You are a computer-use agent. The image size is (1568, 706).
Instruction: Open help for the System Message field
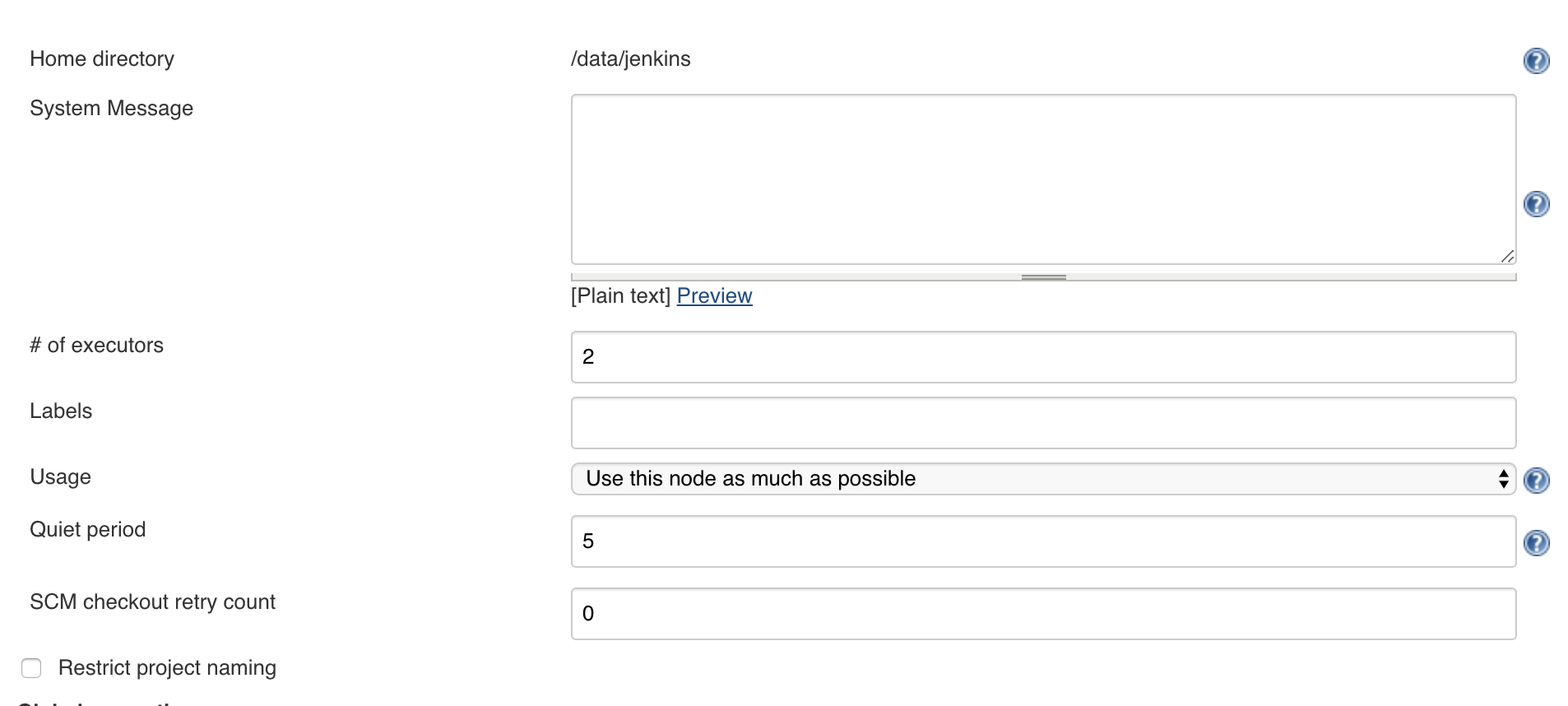1537,204
